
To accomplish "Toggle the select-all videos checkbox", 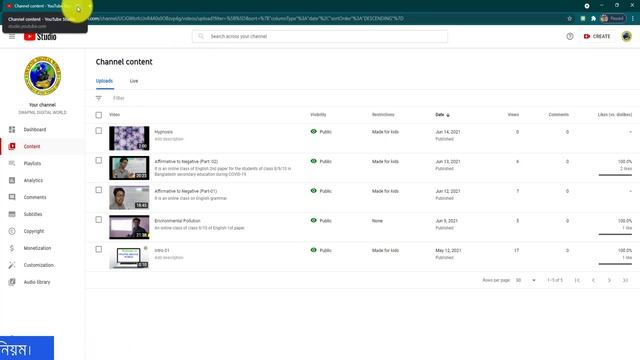I will 99,115.
